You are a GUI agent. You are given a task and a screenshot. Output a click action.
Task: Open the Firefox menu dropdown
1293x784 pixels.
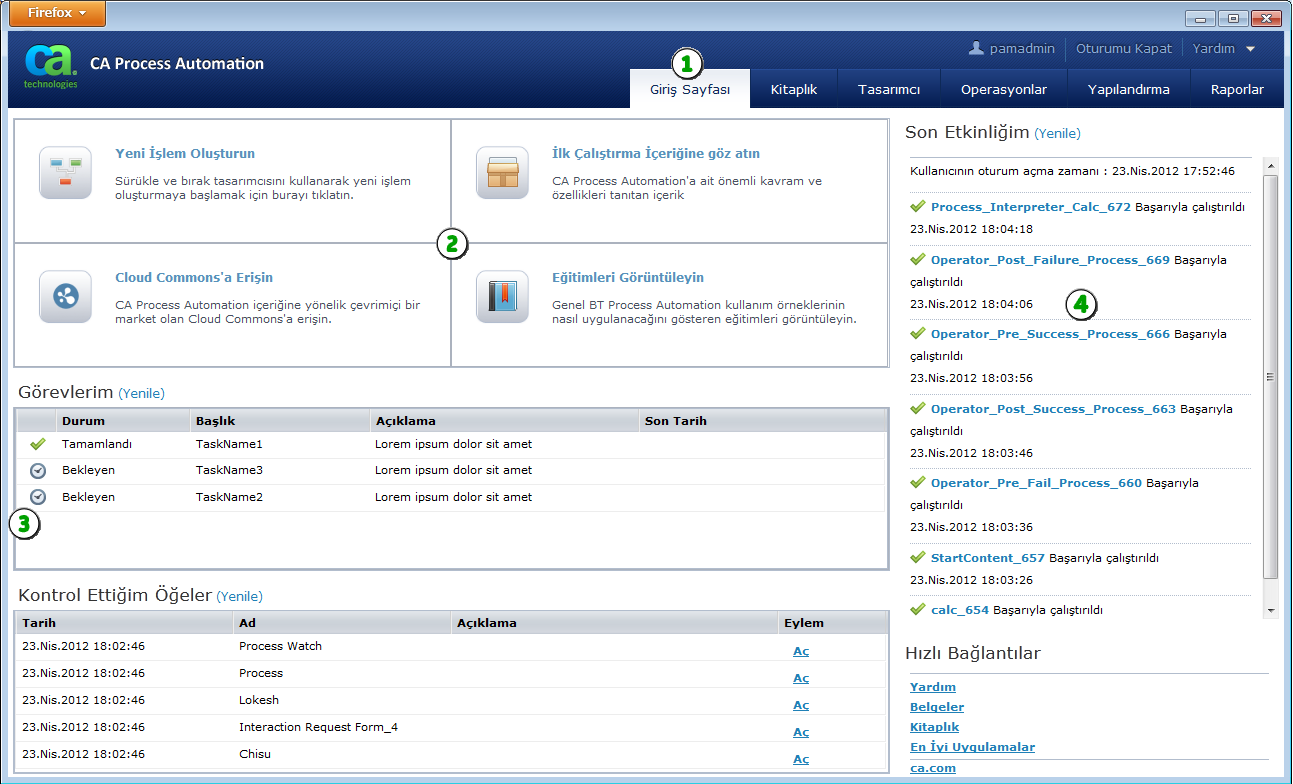[56, 14]
